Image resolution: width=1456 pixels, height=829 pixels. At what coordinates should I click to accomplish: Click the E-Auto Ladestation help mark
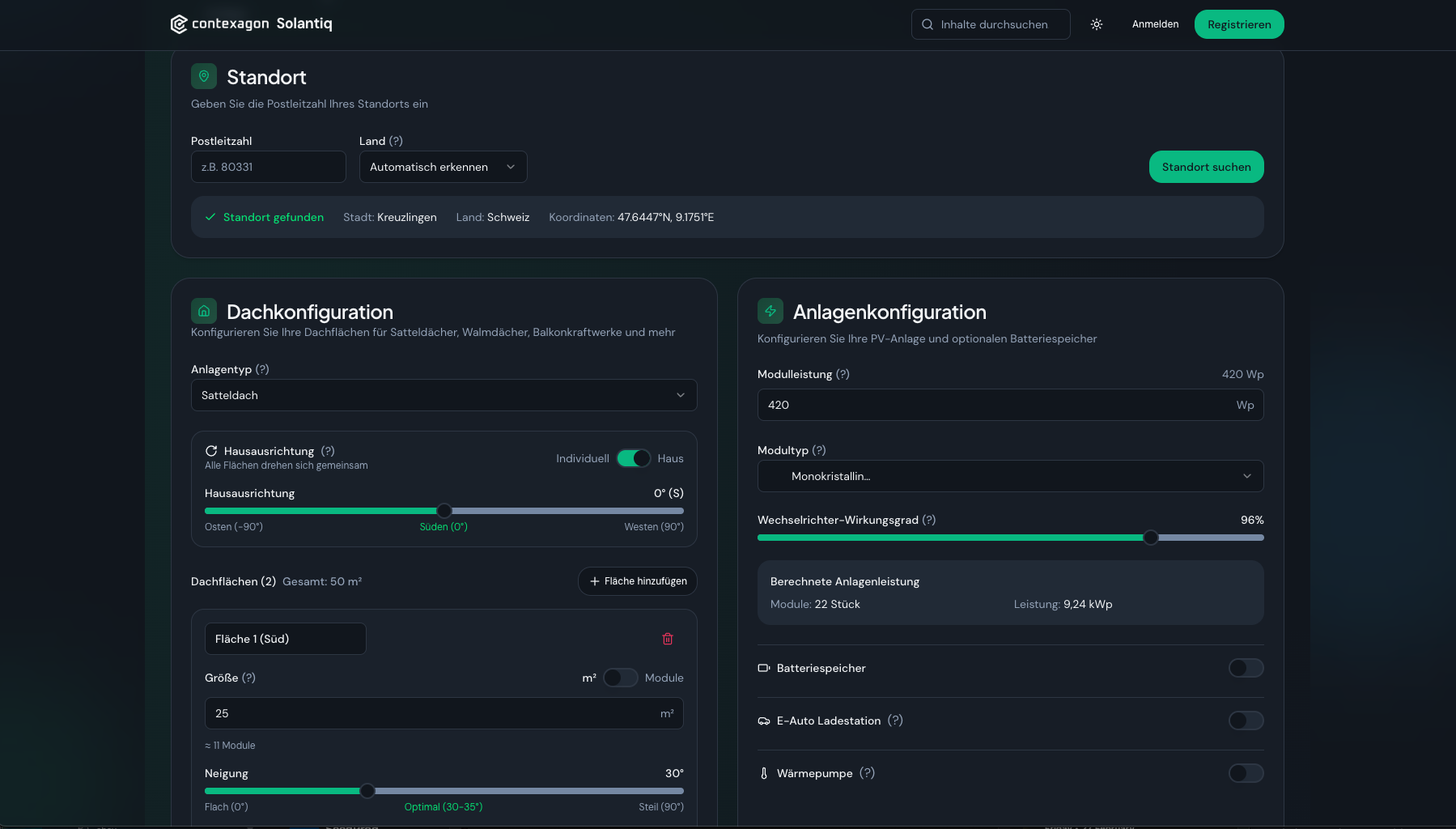click(x=896, y=721)
